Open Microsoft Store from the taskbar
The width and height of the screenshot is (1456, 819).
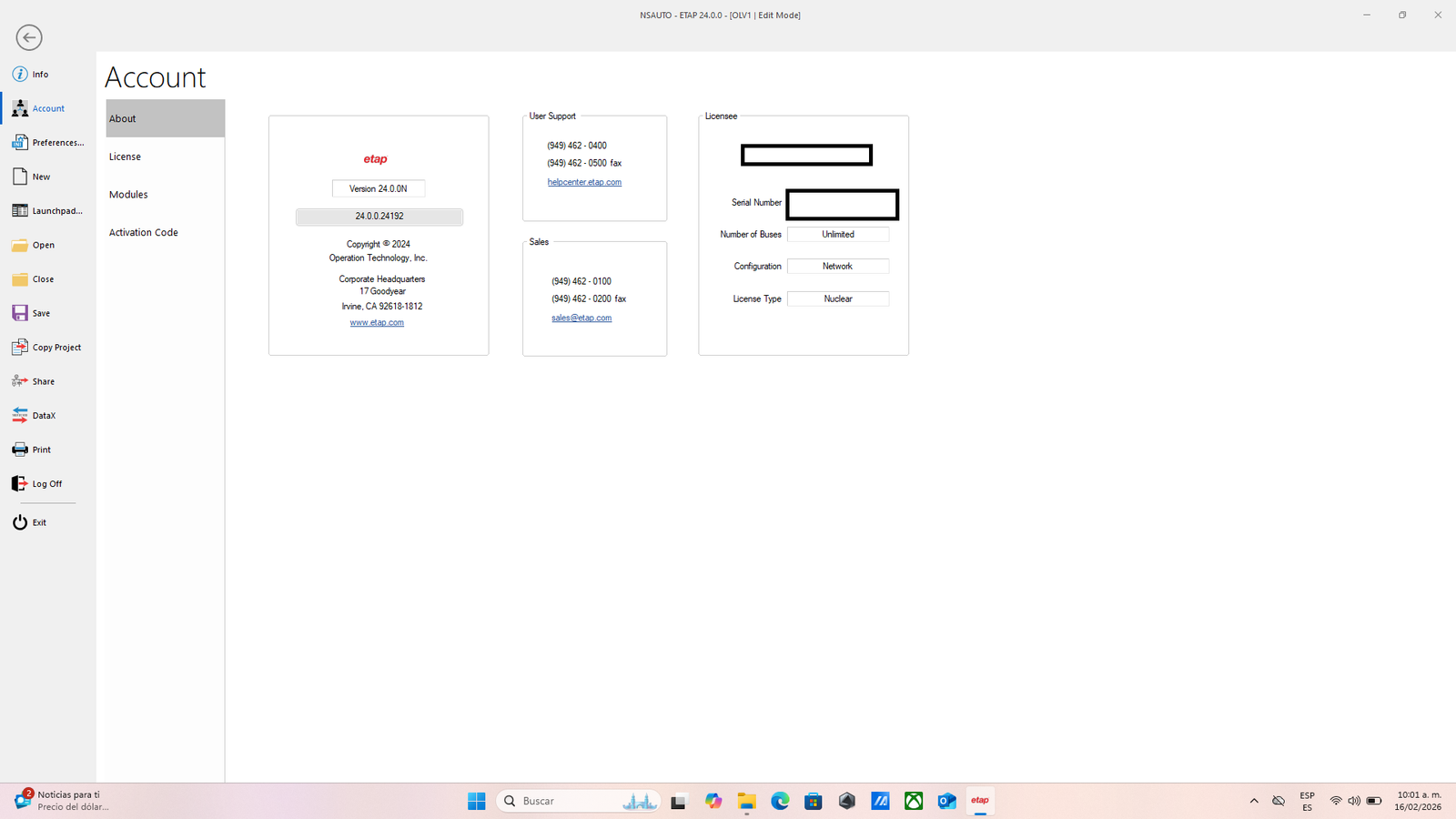(x=814, y=801)
